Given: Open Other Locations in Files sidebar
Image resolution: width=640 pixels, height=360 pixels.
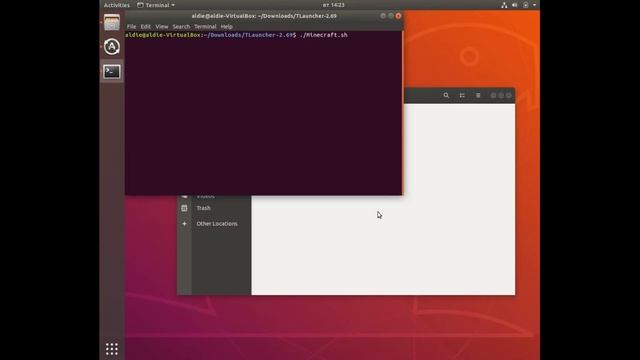Looking at the screenshot, I should [x=216, y=224].
